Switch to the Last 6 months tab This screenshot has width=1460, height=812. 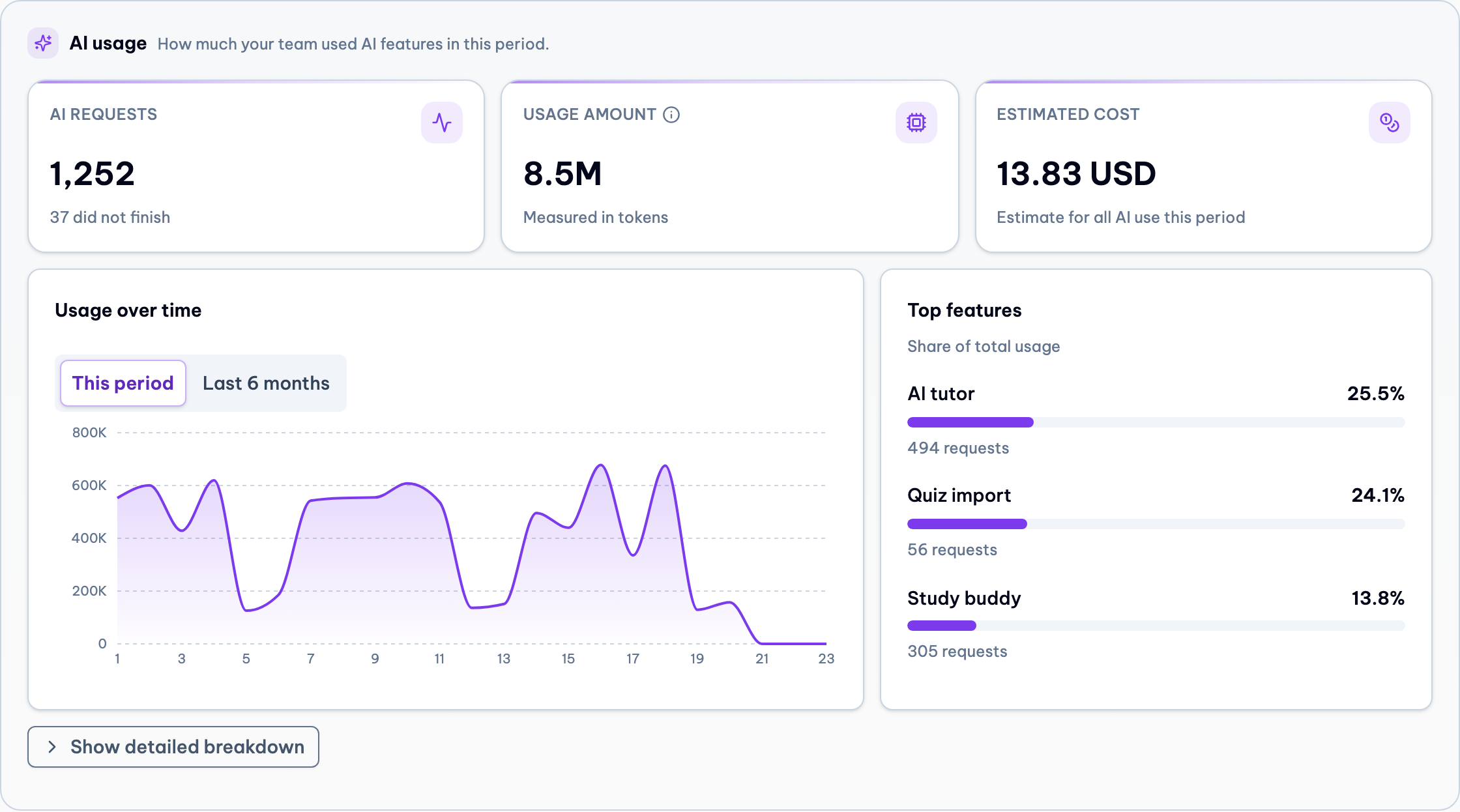(266, 383)
